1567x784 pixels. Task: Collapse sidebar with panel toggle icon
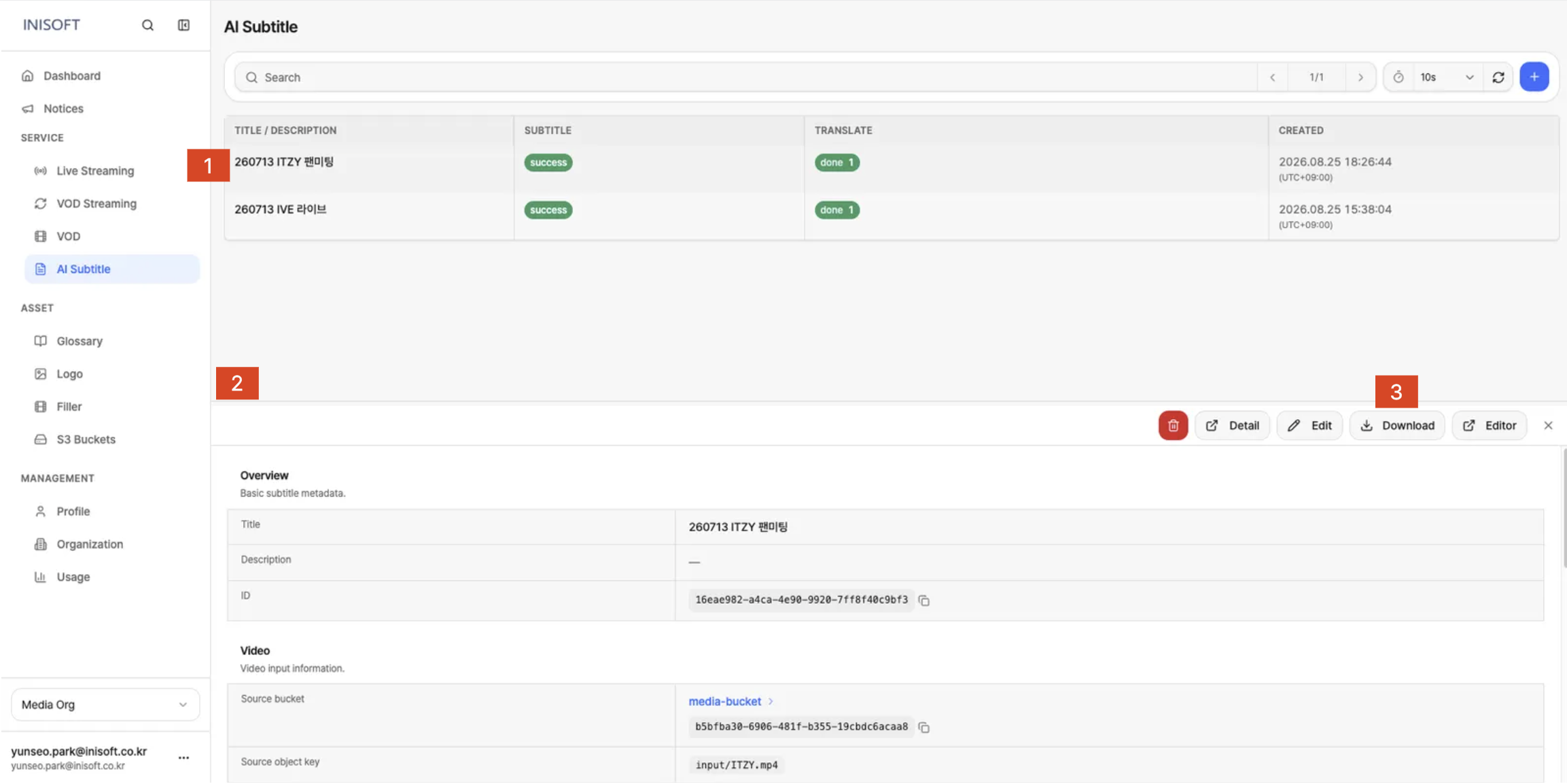click(x=183, y=25)
